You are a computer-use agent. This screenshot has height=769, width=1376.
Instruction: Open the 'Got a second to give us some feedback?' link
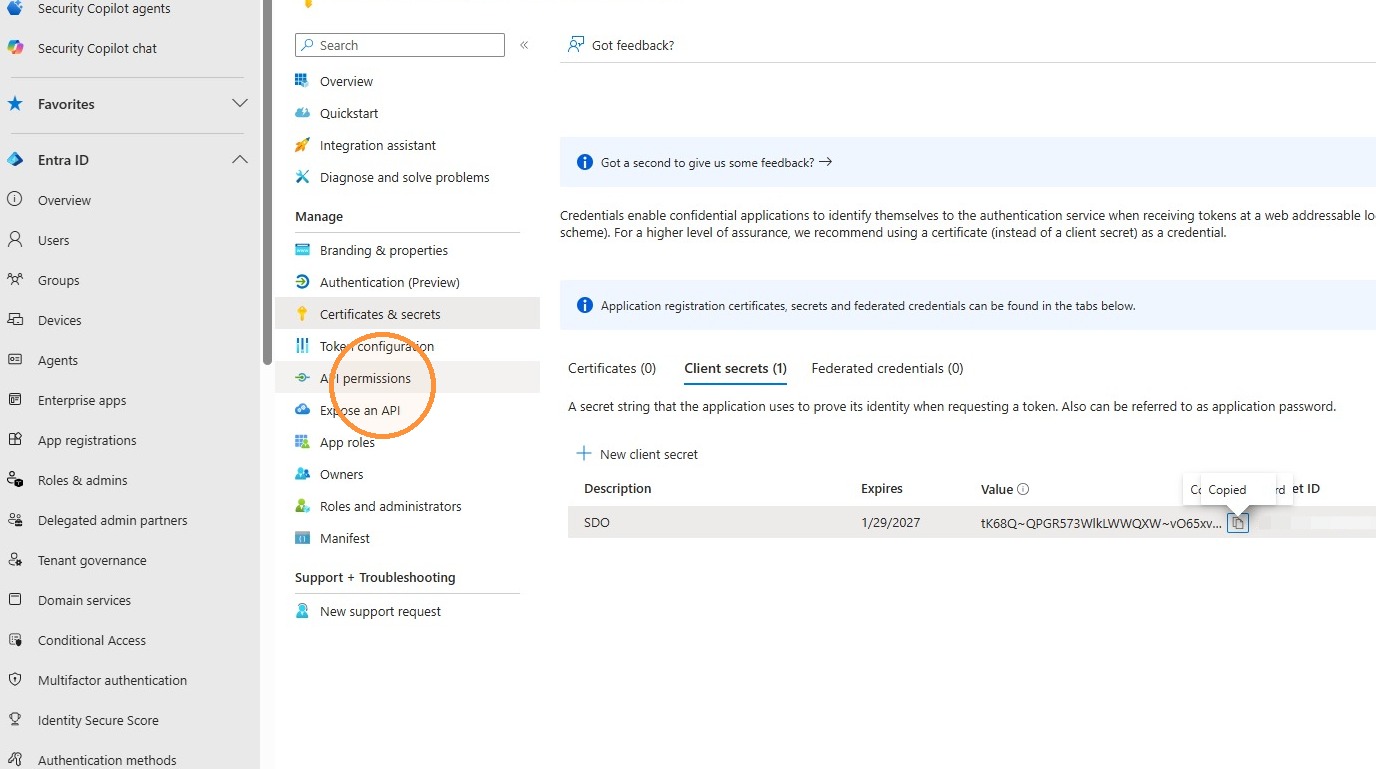coord(716,162)
